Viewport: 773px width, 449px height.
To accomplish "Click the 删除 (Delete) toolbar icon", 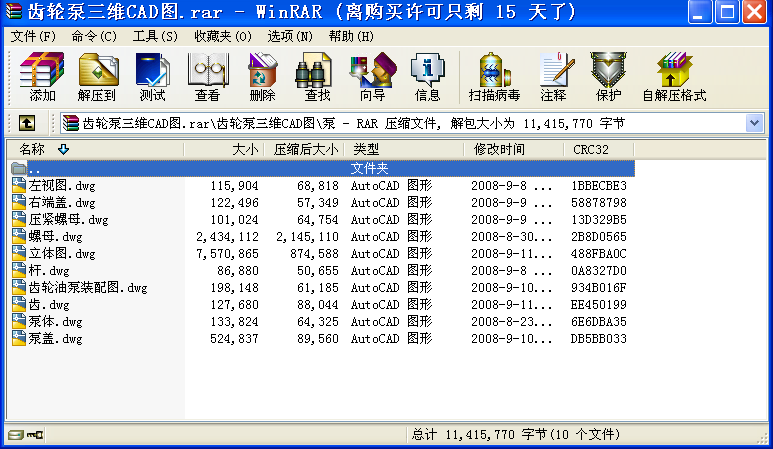I will [x=262, y=77].
